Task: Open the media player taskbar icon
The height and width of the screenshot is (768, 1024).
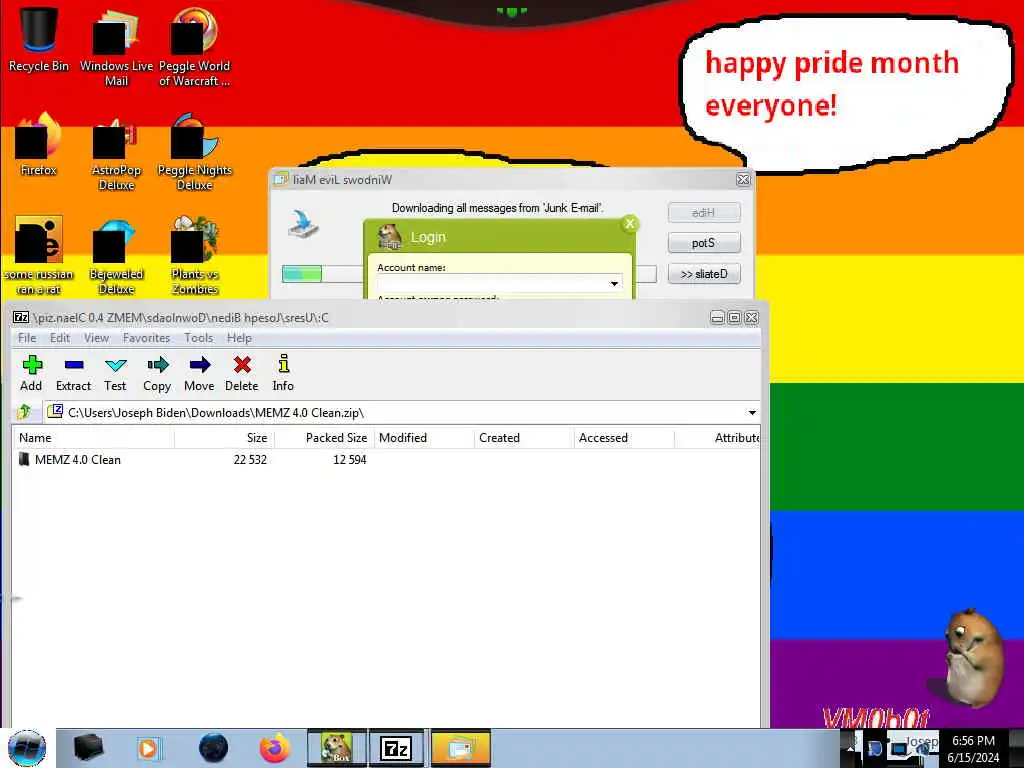Action: coord(149,748)
